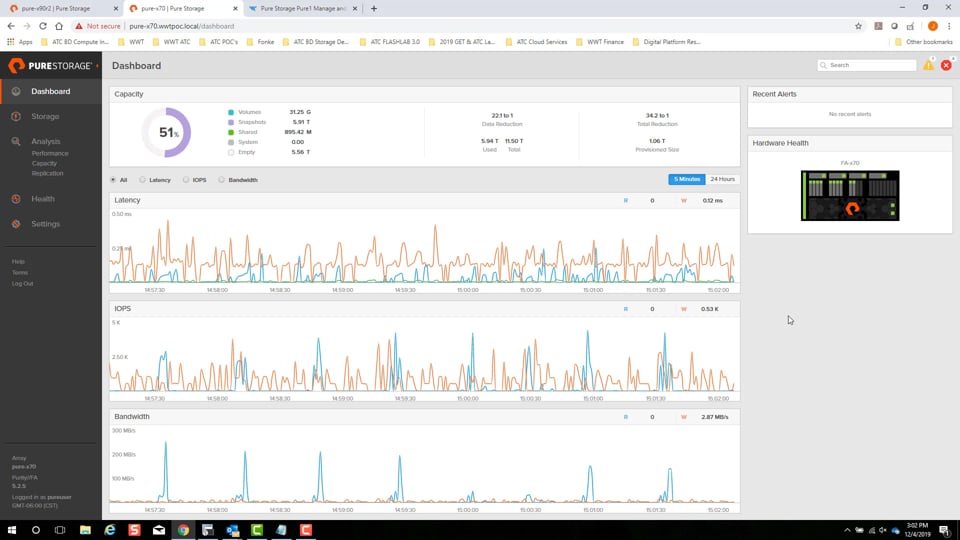This screenshot has height=540, width=960.
Task: Bookmark this page with star icon
Action: [x=858, y=26]
